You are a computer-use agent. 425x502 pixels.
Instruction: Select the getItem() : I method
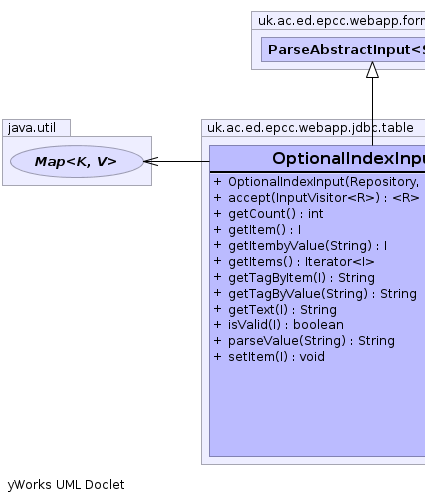coord(257,230)
